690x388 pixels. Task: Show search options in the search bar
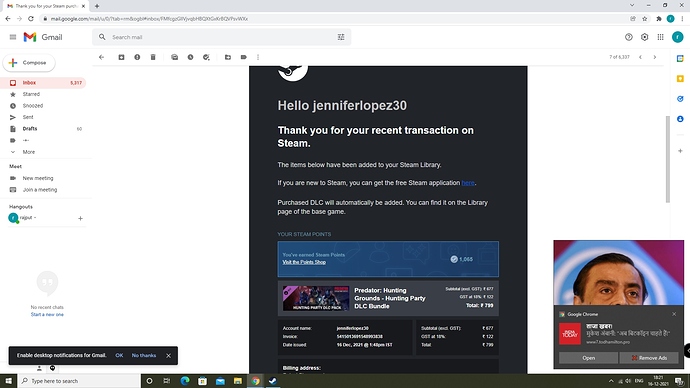pos(341,37)
